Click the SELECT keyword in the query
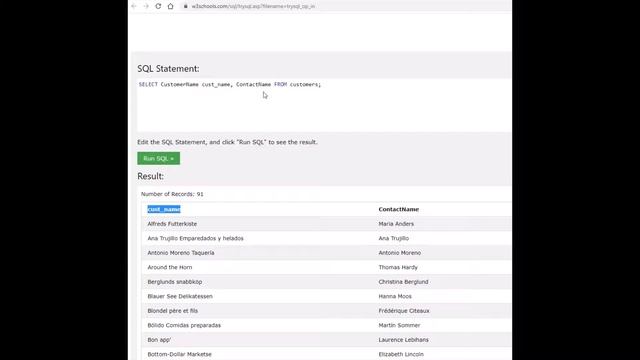640x360 pixels. tap(148, 84)
